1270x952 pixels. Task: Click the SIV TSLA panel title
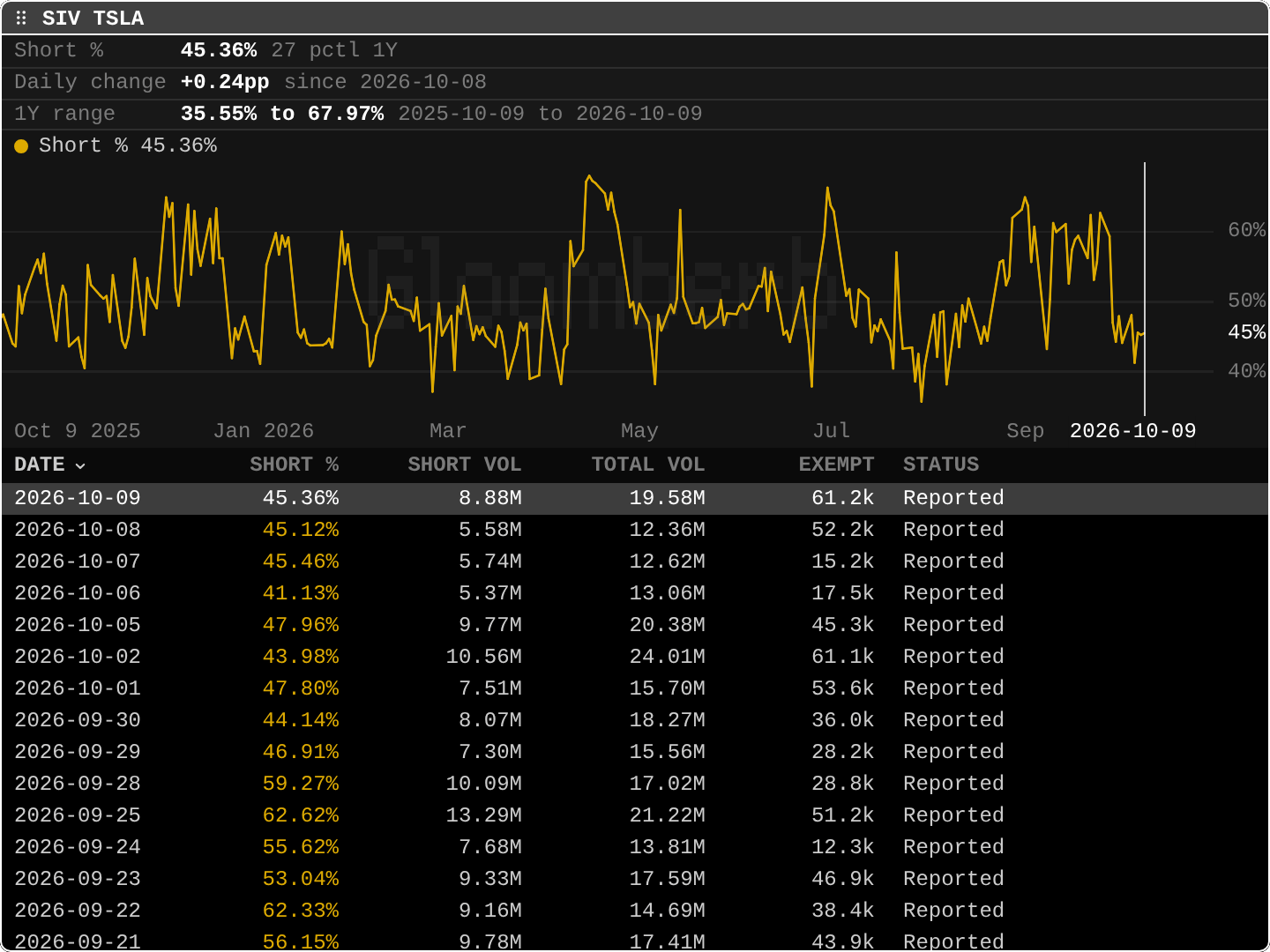click(93, 19)
